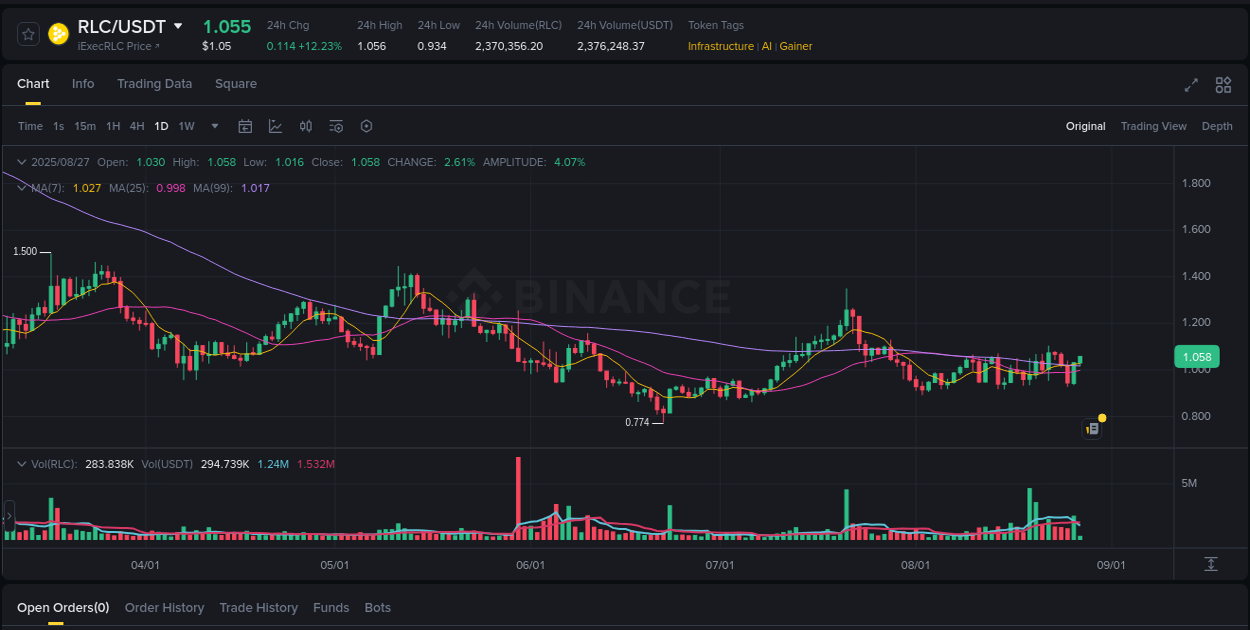Open the date range calendar picker
Image resolution: width=1250 pixels, height=630 pixels.
pyautogui.click(x=245, y=126)
